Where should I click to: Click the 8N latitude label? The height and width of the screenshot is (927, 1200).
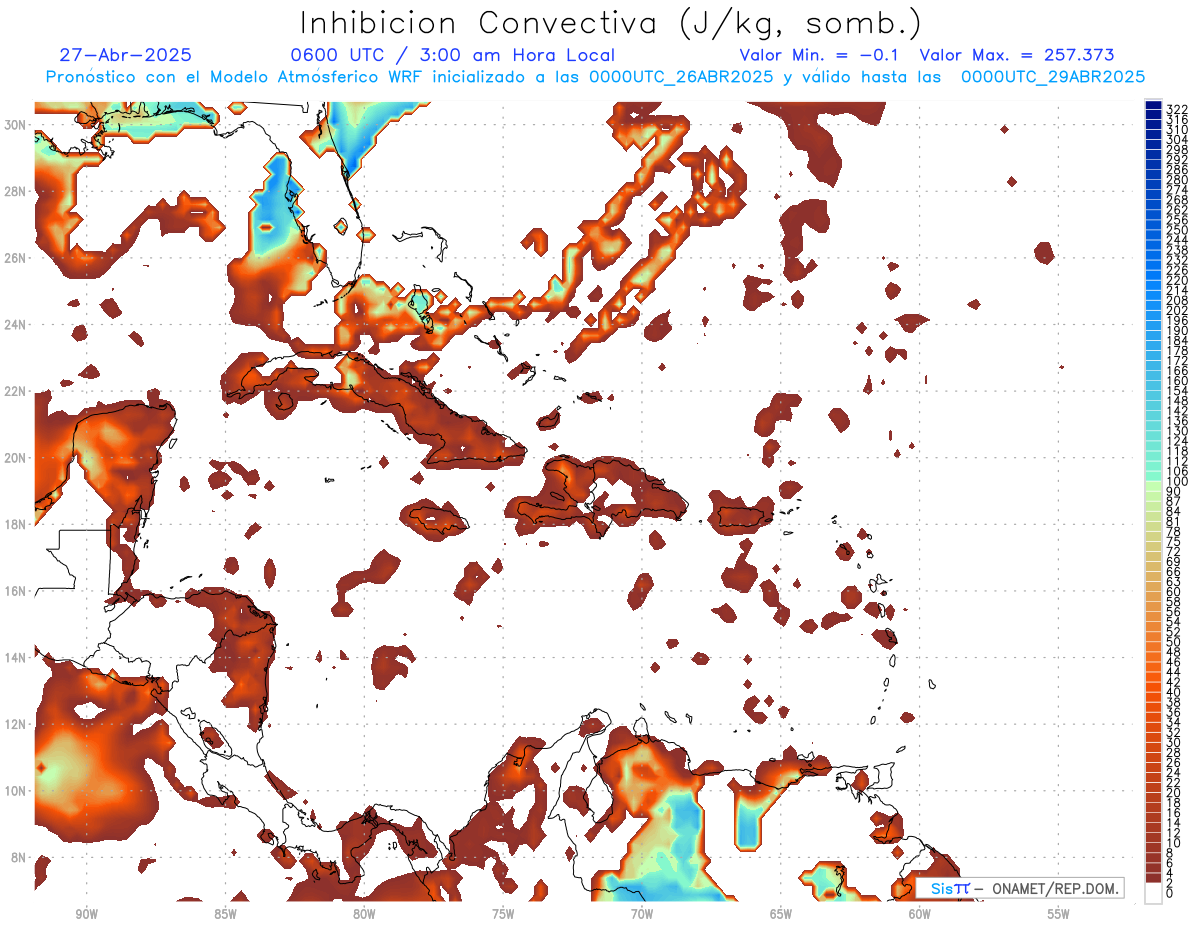(x=20, y=857)
